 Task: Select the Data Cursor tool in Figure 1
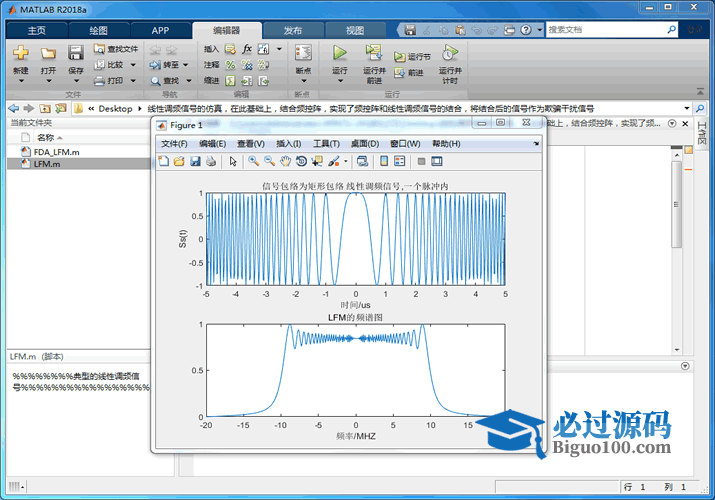click(x=317, y=161)
